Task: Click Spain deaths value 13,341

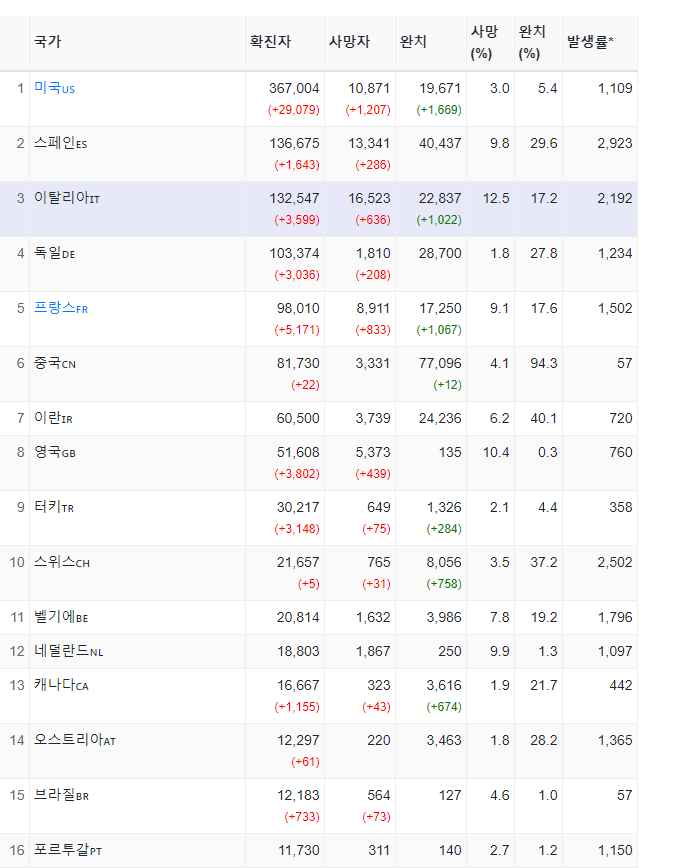Action: tap(369, 143)
